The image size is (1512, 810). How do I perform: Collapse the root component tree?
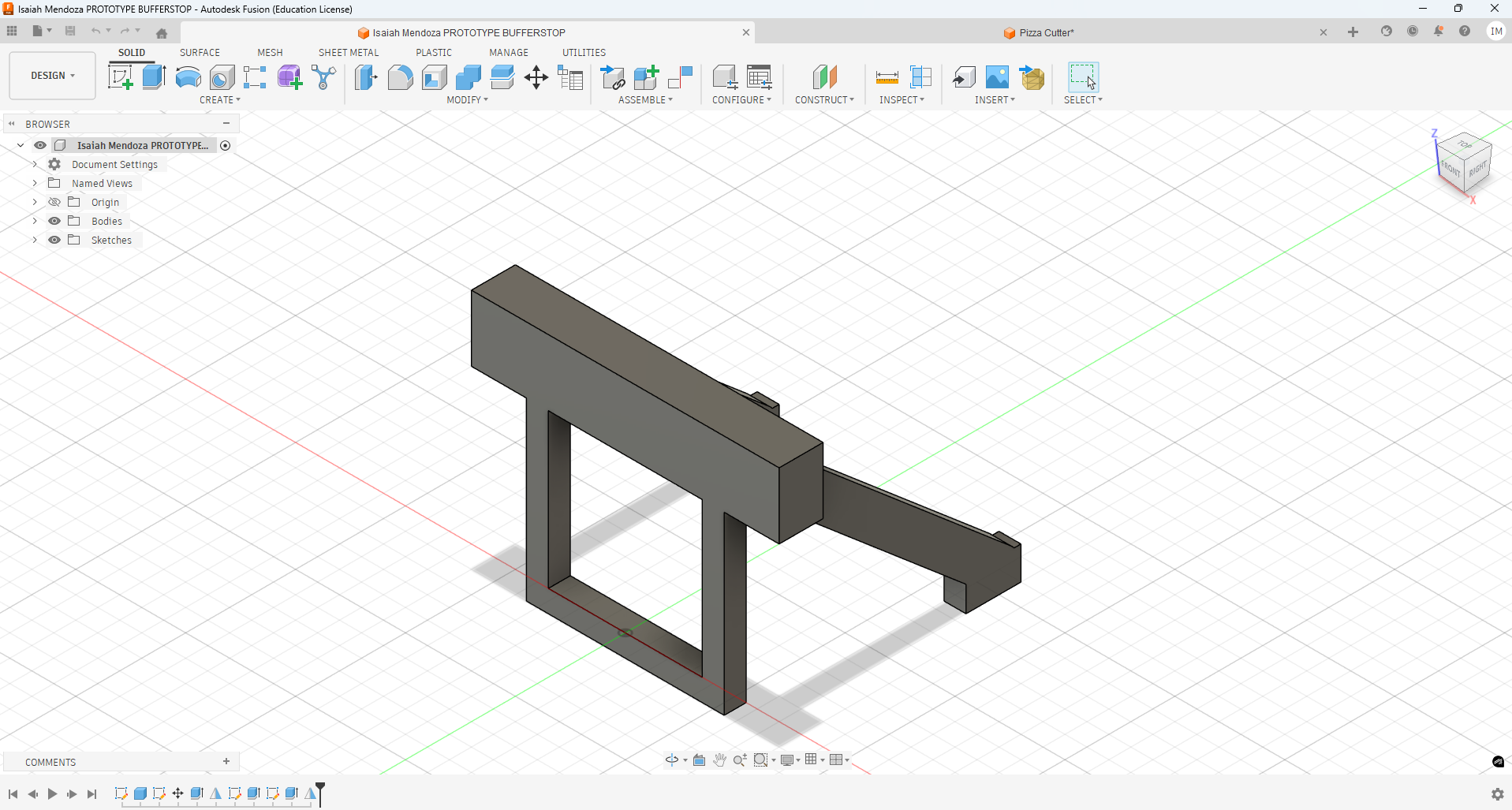(21, 145)
